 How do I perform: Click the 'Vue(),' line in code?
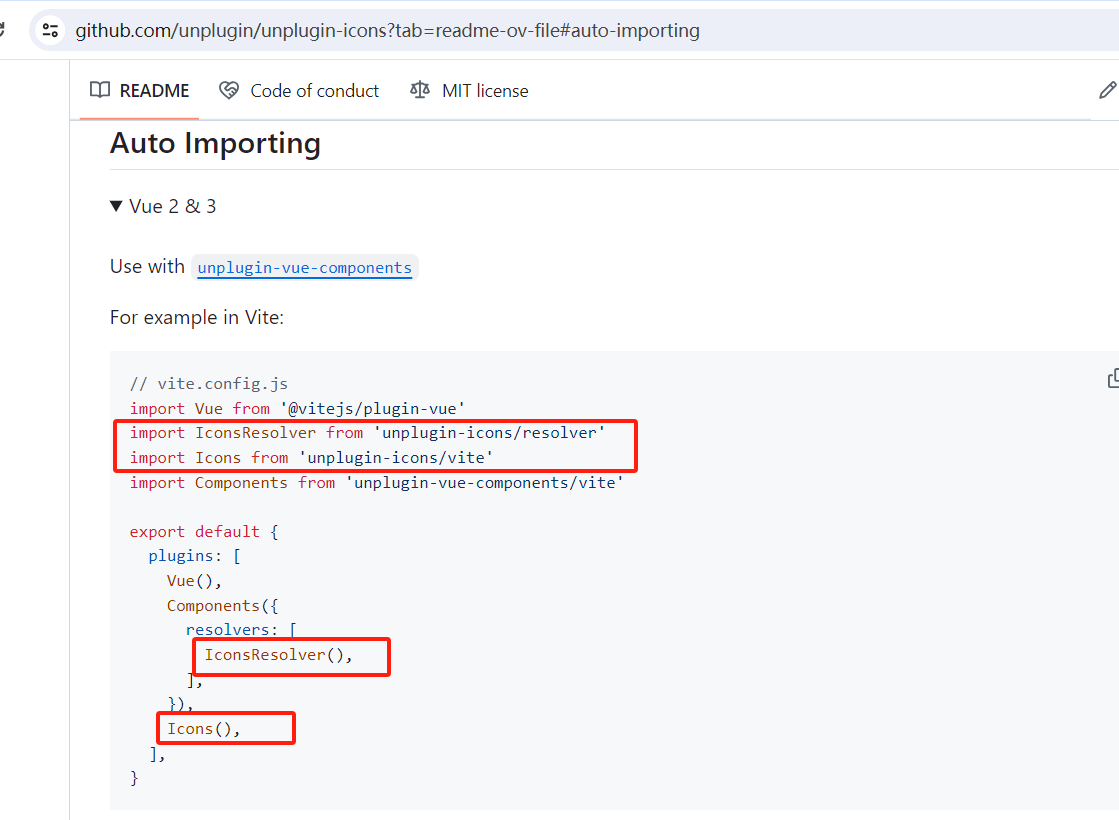click(x=194, y=581)
